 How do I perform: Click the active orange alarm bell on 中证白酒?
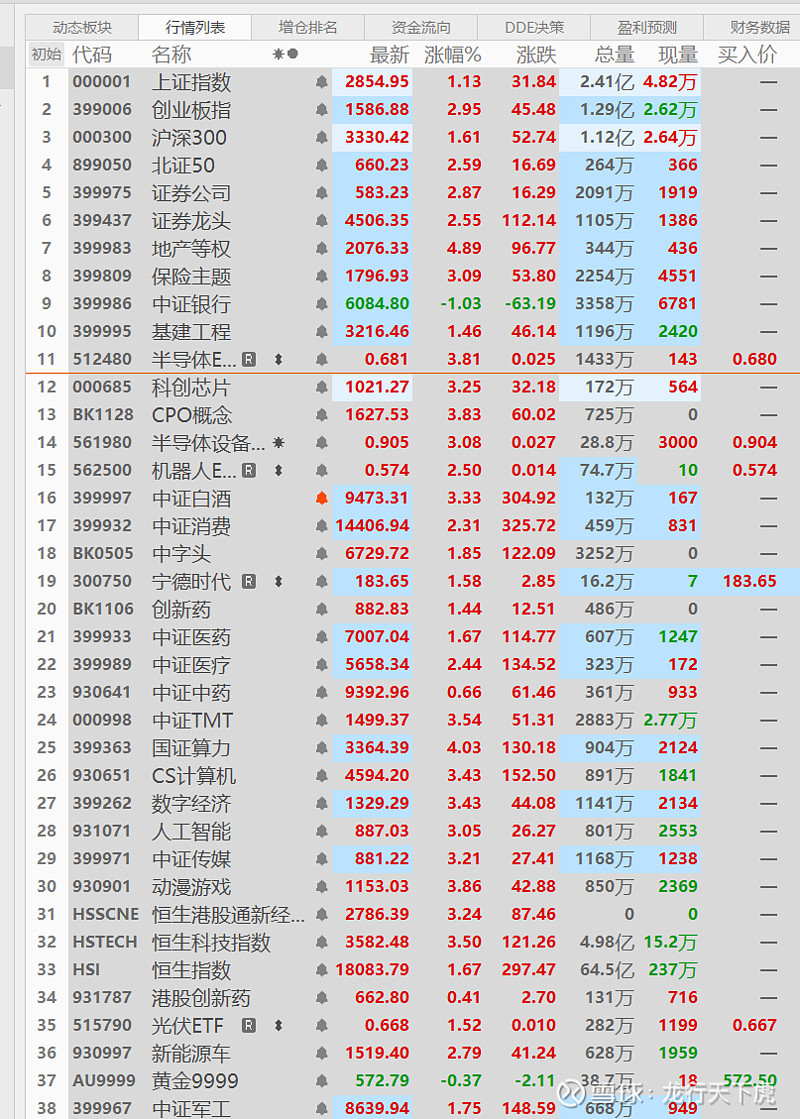click(x=320, y=498)
